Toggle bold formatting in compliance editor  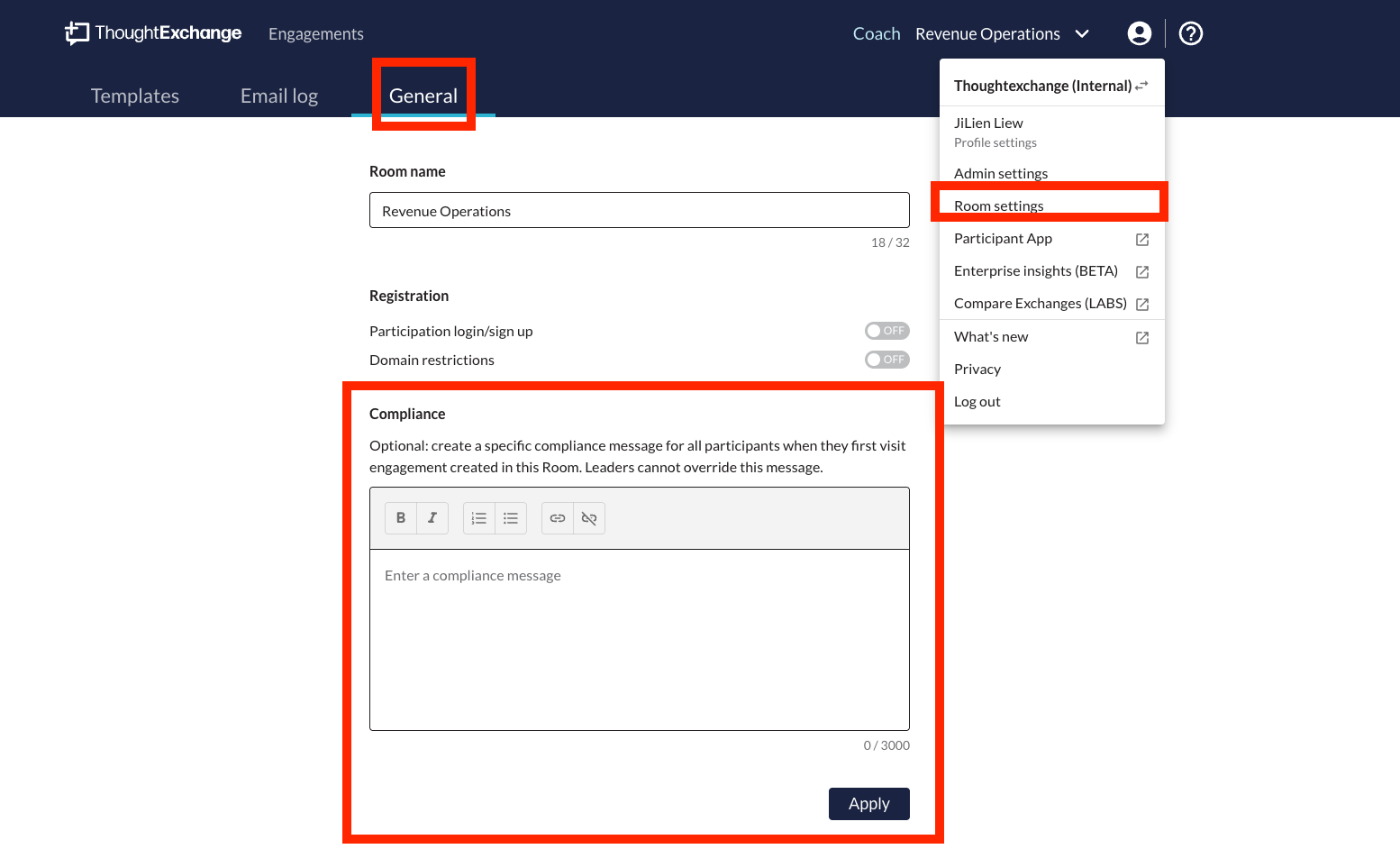pyautogui.click(x=401, y=518)
